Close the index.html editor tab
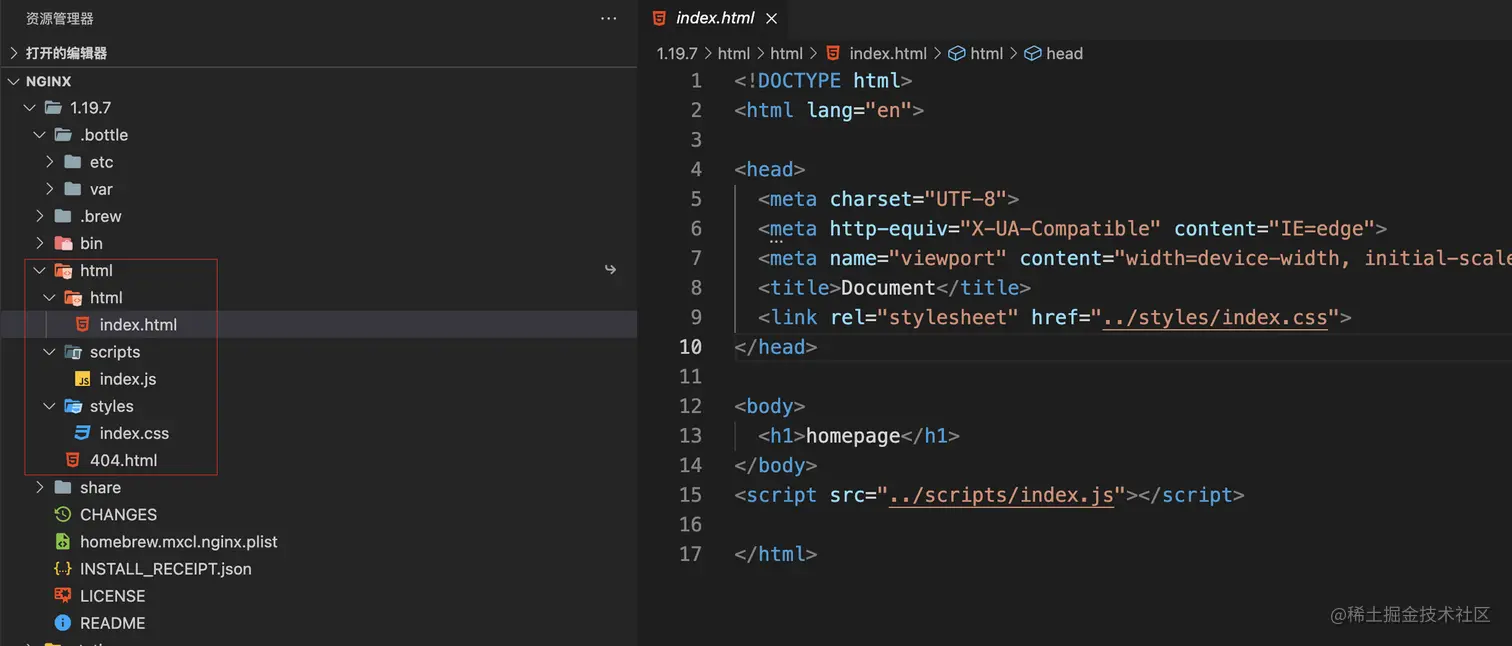 pyautogui.click(x=771, y=18)
